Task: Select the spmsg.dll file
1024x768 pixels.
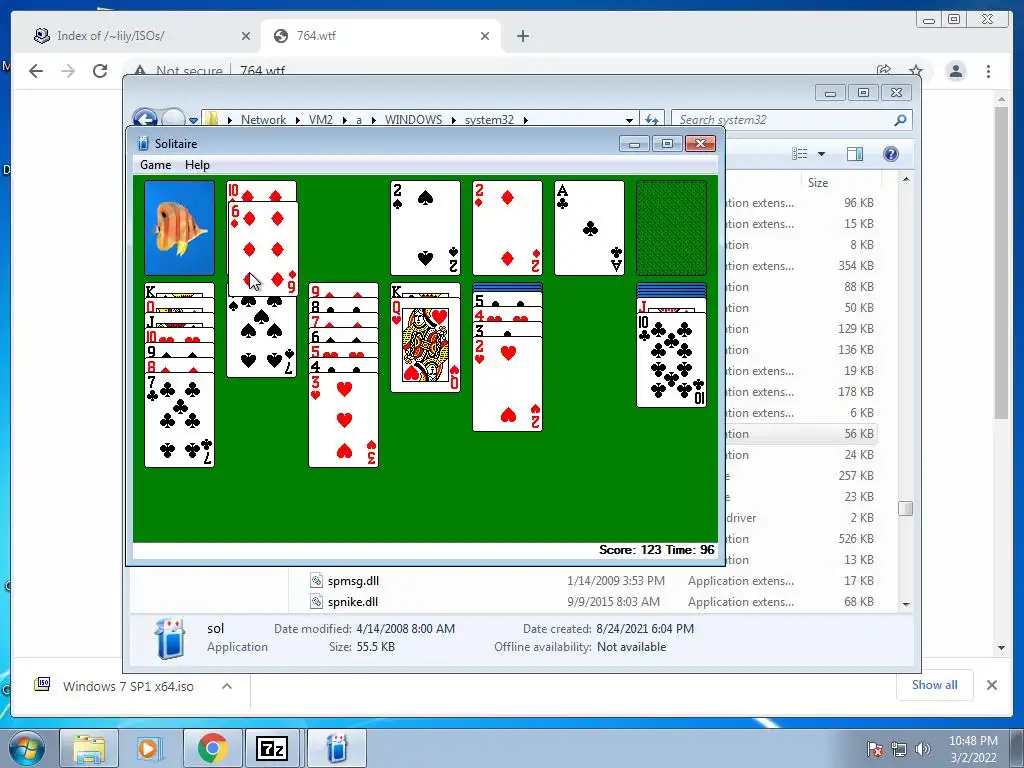Action: point(353,581)
